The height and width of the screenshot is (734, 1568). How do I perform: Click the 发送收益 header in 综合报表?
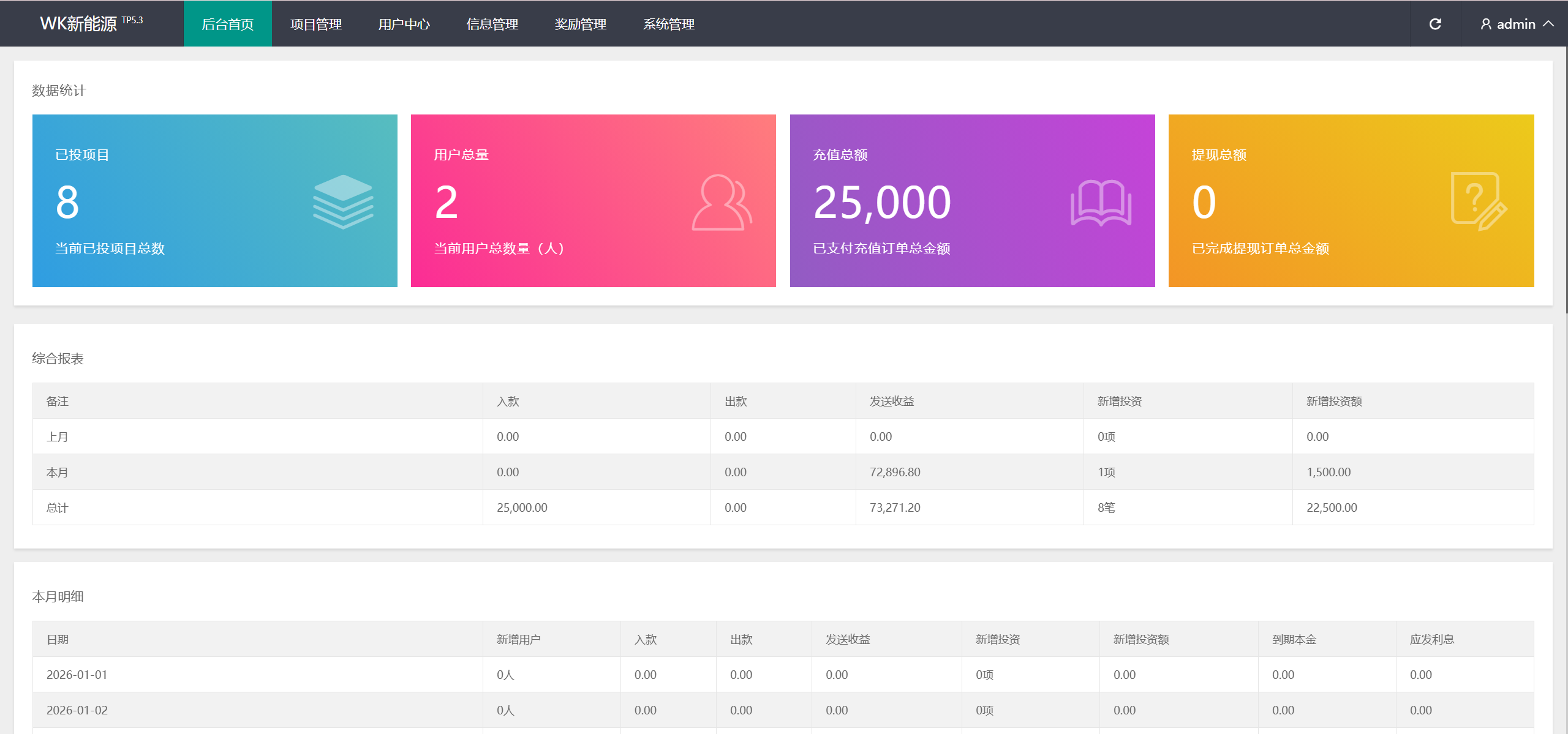point(892,401)
